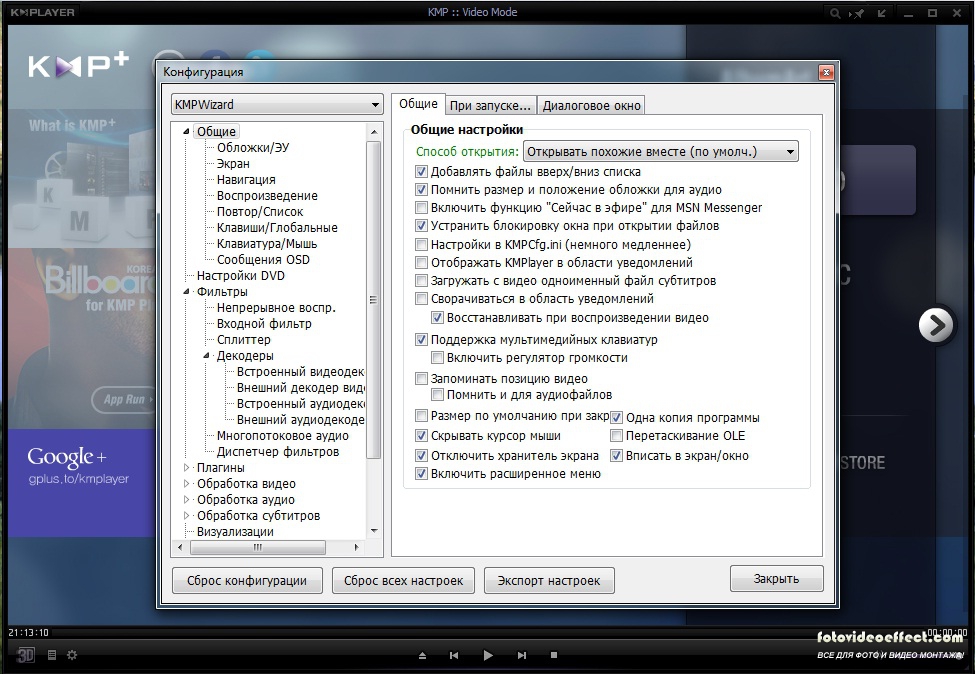Screen dimensions: 975x674
Task: Click the Закрыть button
Action: point(777,579)
